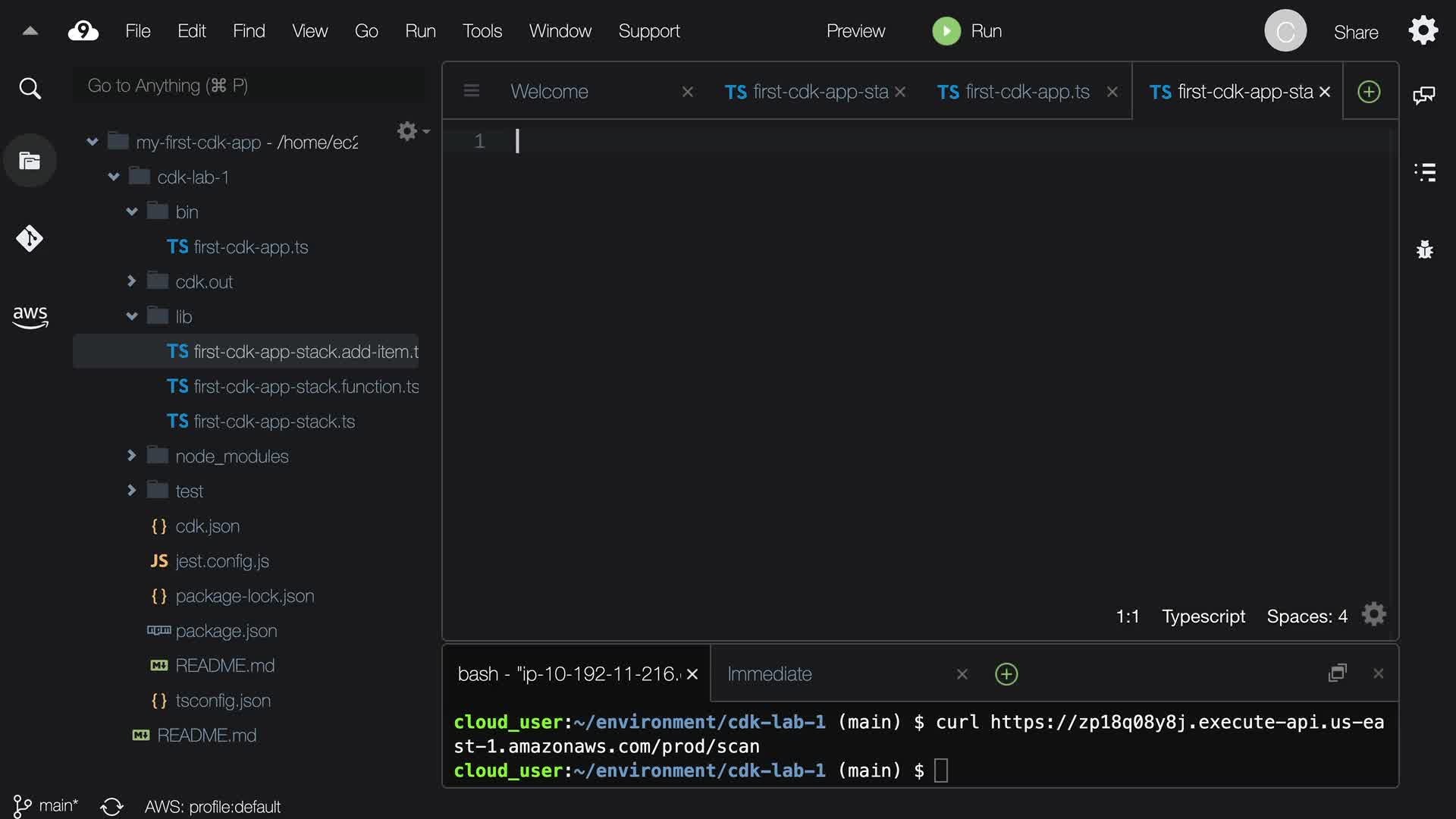Open the Source Control git panel

pyautogui.click(x=30, y=238)
